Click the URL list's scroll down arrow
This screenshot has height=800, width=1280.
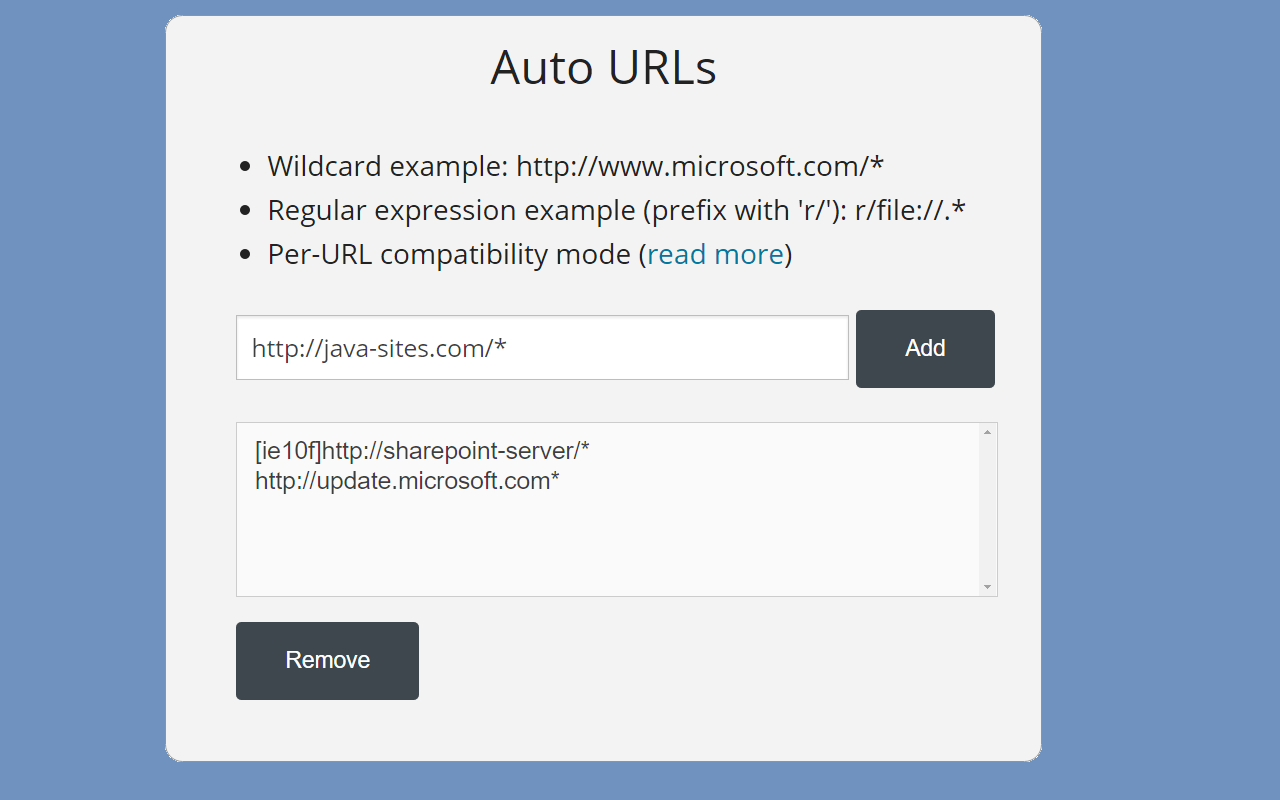987,587
